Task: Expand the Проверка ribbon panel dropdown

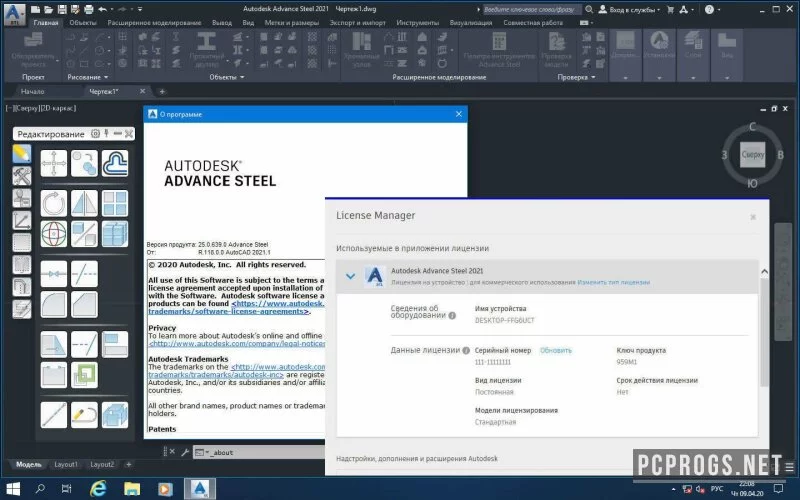Action: (x=576, y=77)
